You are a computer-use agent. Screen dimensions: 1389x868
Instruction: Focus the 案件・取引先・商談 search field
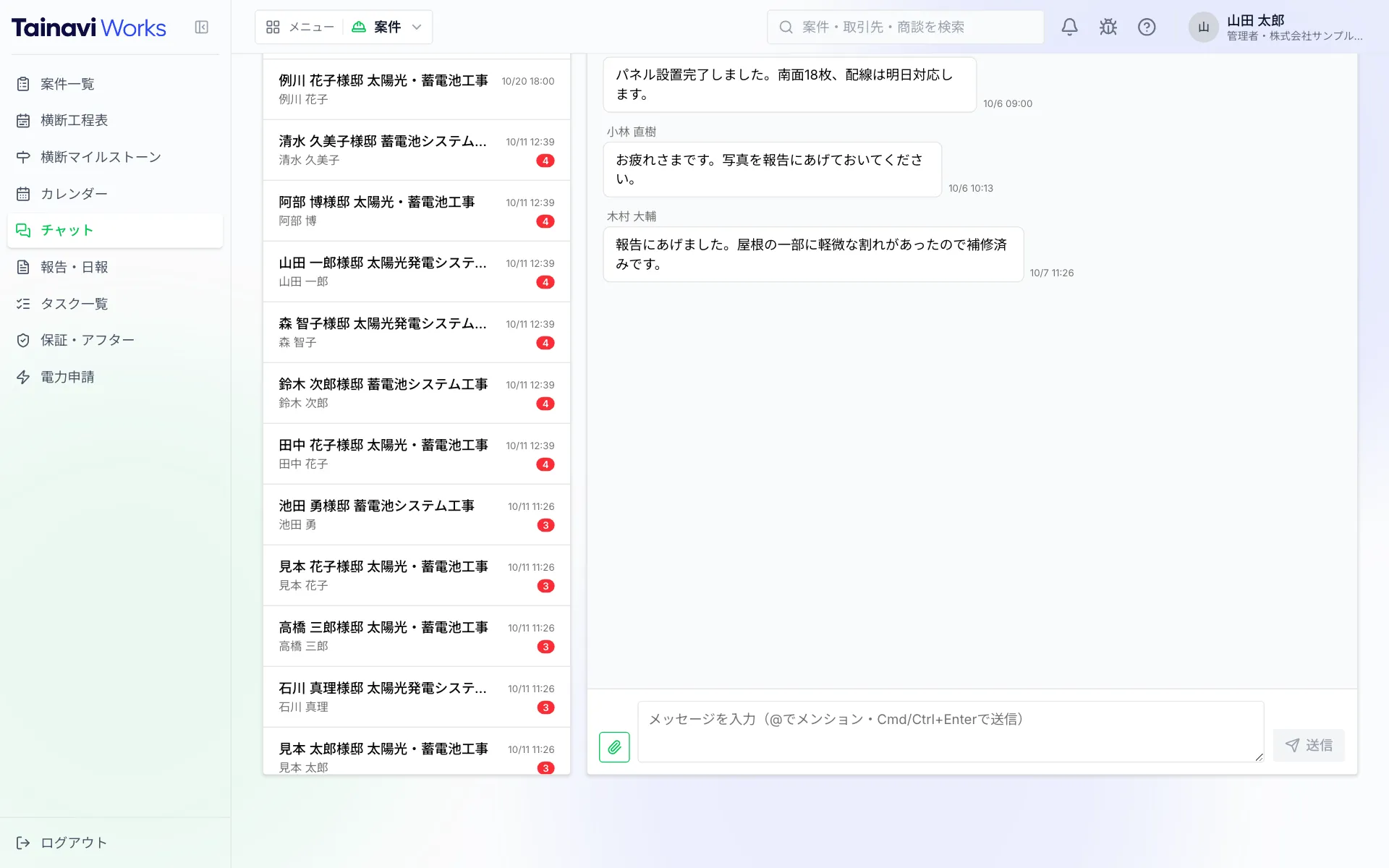click(x=905, y=27)
